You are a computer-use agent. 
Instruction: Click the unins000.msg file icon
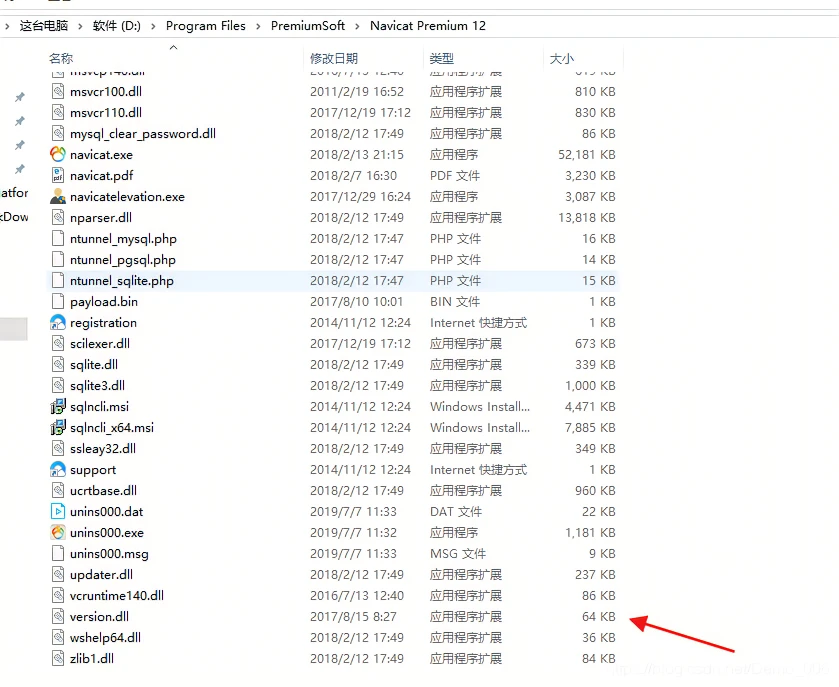58,553
